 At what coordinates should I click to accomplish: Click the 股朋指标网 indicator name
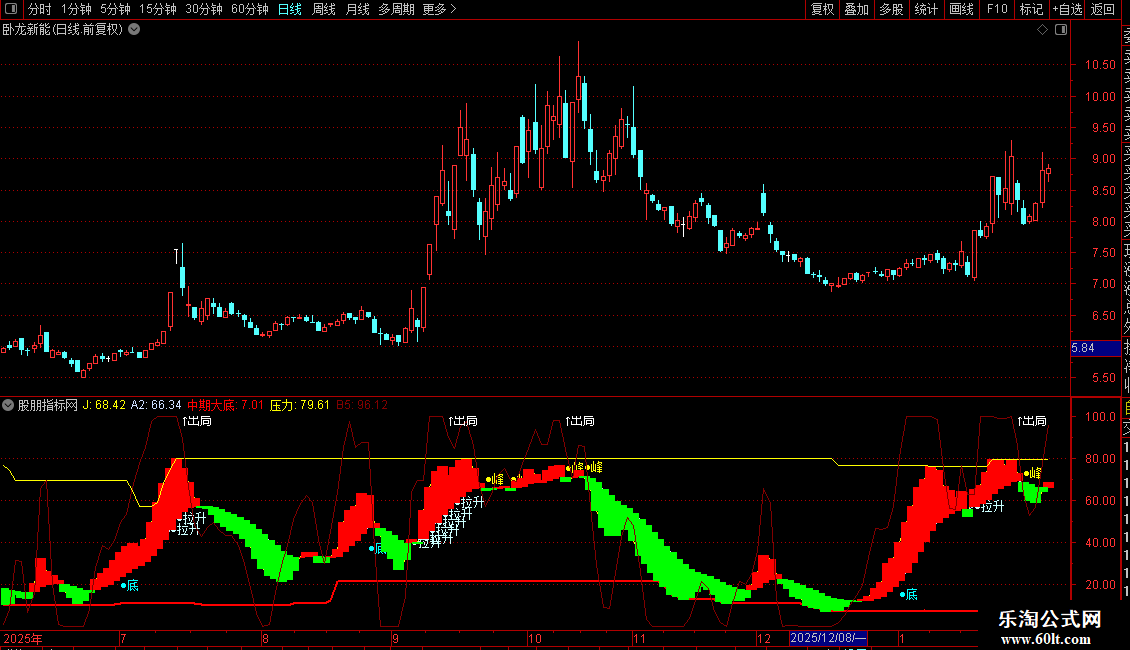(x=48, y=405)
